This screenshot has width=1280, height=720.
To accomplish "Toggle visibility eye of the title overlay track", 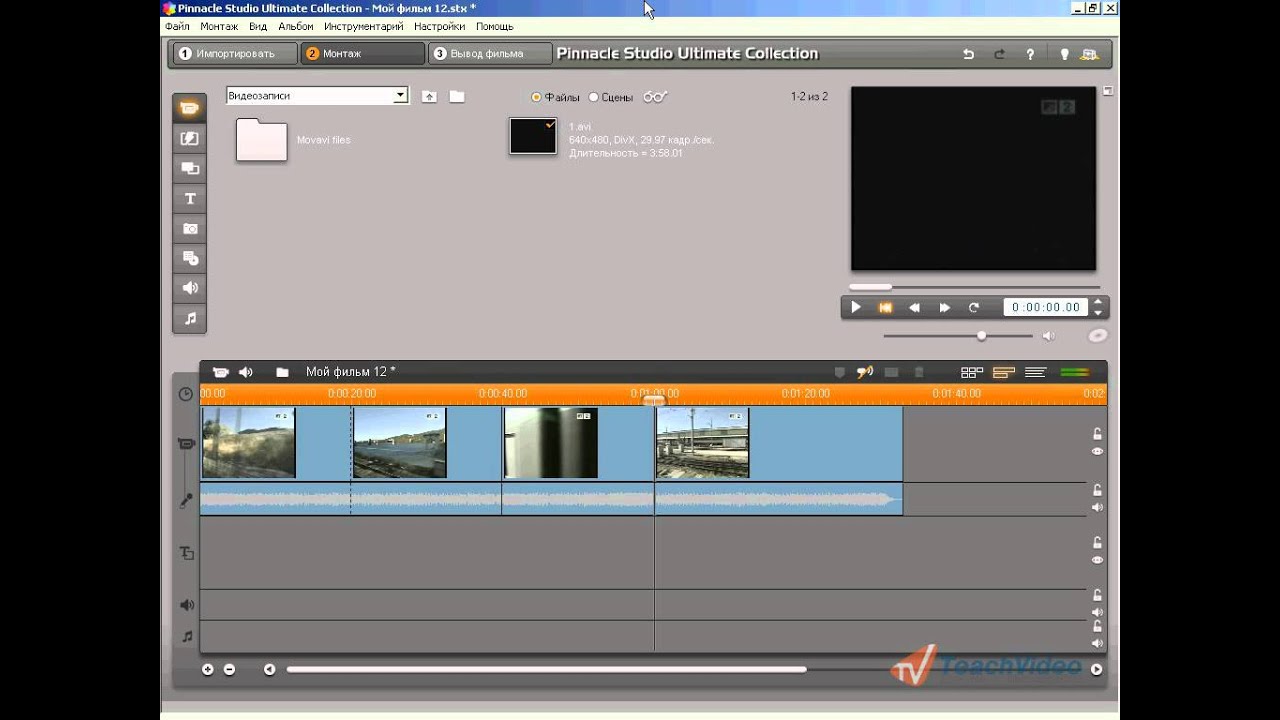I will (1097, 560).
